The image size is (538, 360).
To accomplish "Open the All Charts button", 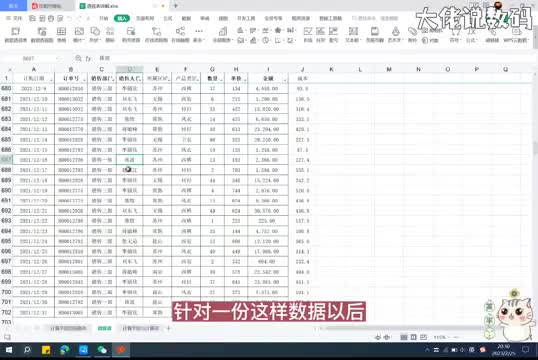I will coord(222,35).
